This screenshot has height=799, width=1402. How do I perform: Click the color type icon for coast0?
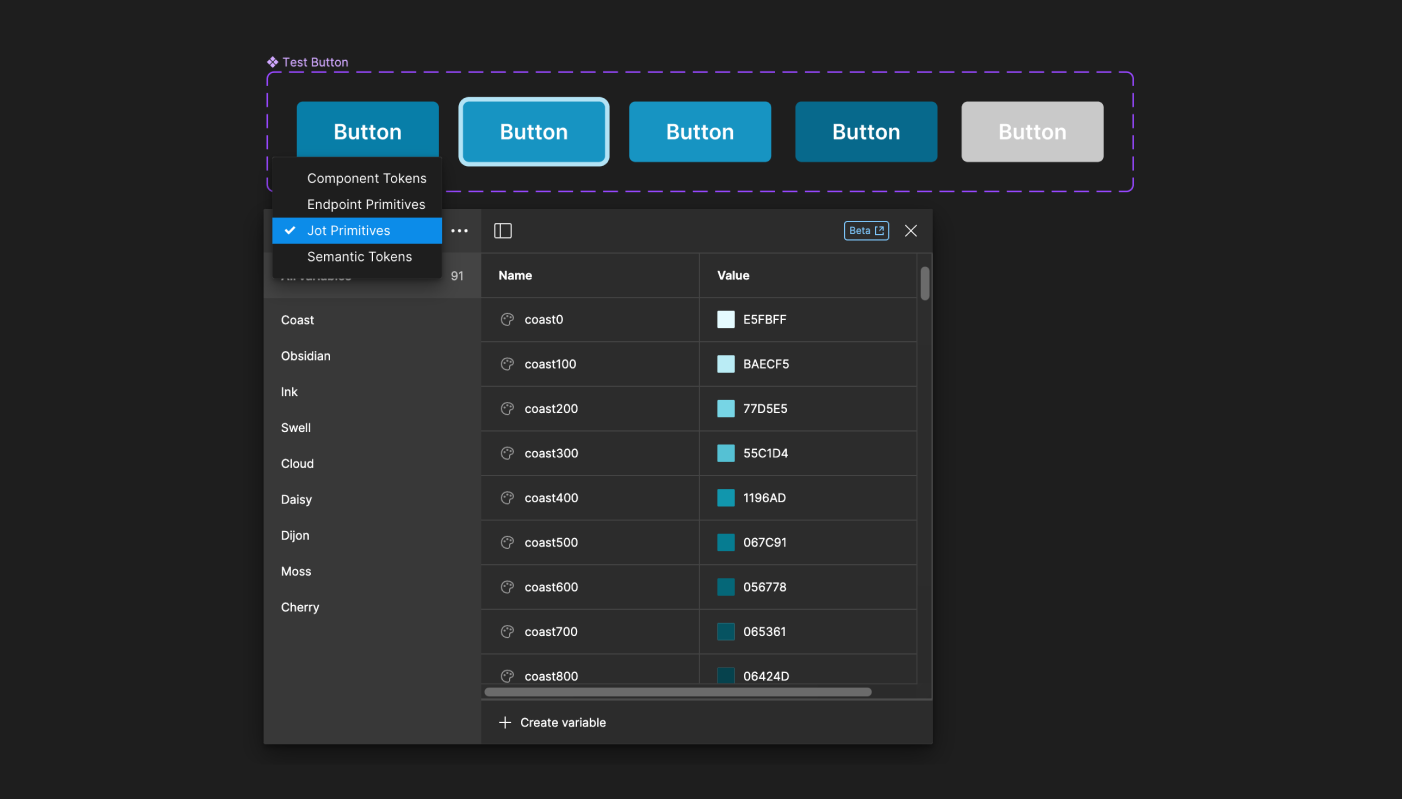[x=507, y=320]
